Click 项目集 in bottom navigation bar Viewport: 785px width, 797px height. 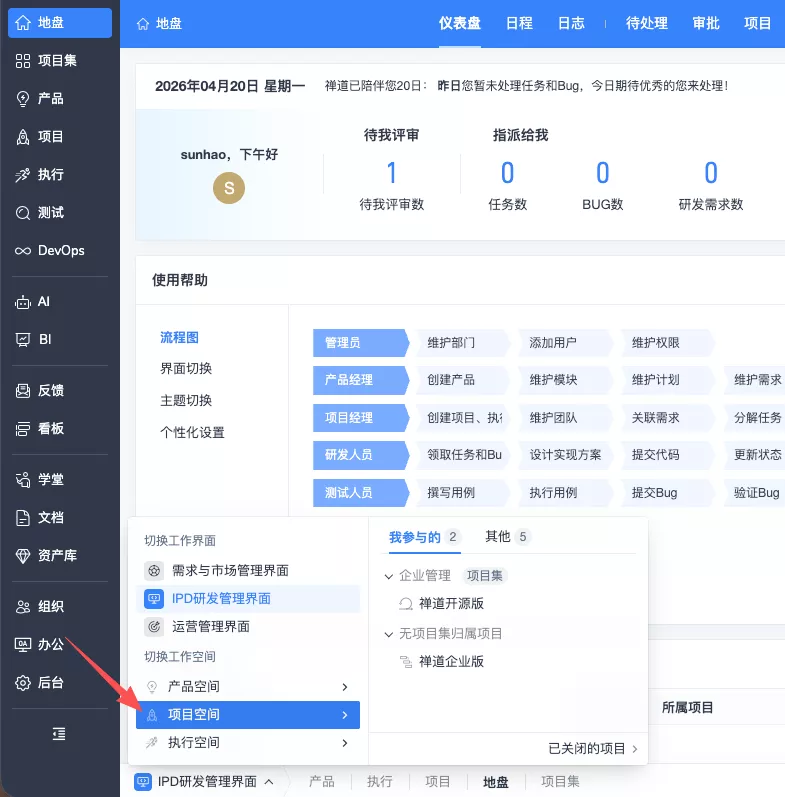coord(560,782)
